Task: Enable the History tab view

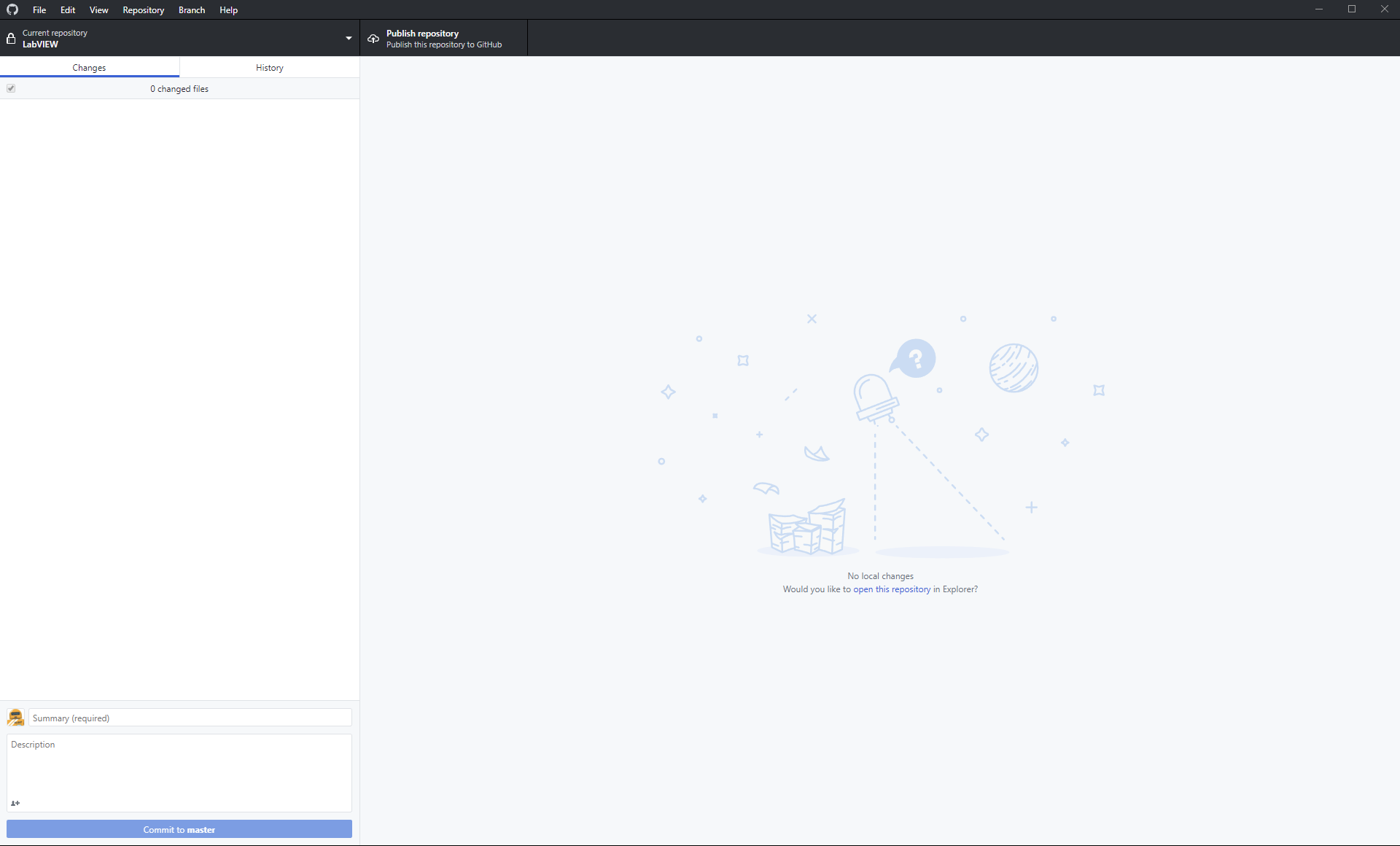Action: pos(269,68)
